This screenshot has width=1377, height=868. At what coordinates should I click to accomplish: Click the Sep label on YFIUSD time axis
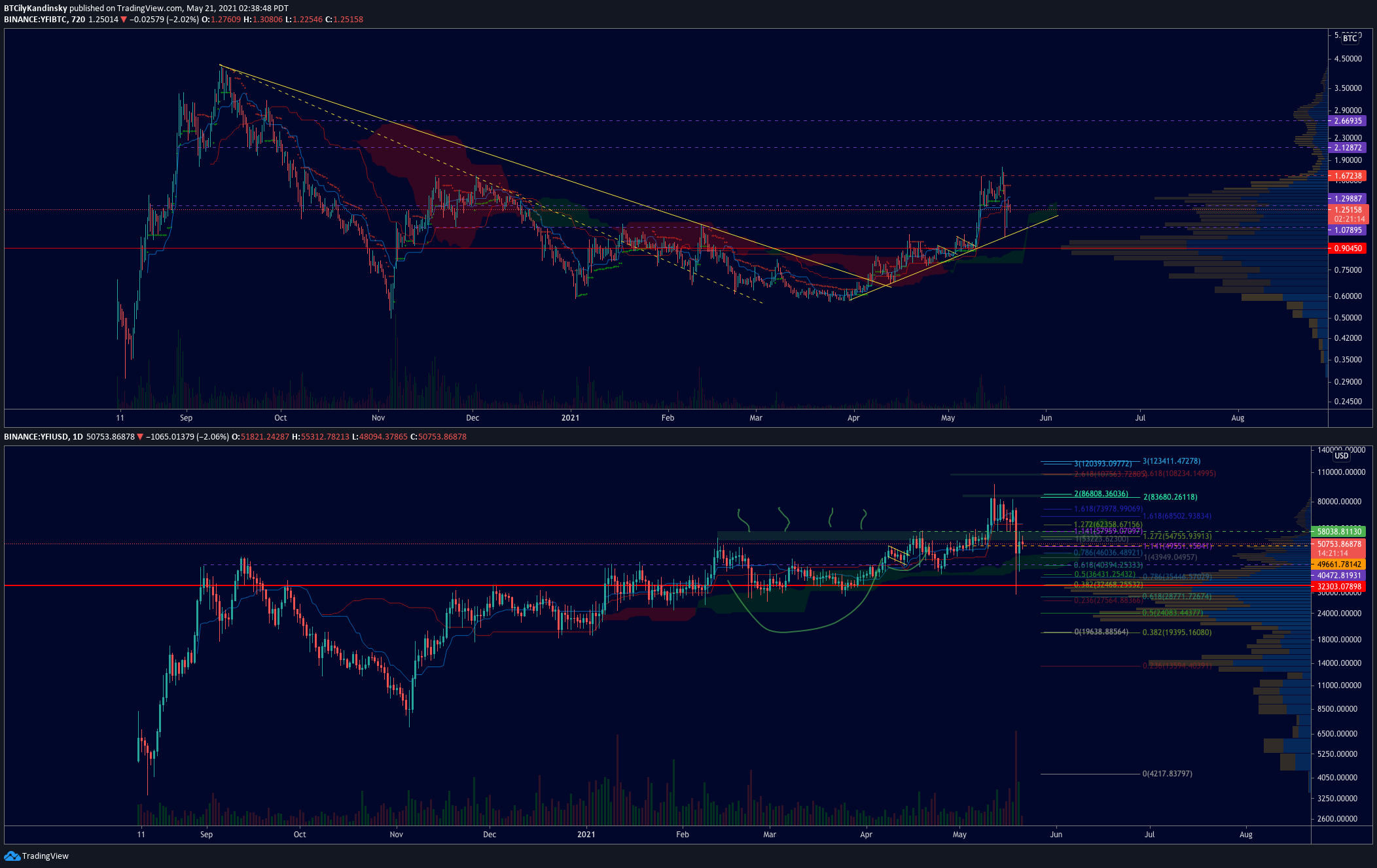[x=206, y=835]
